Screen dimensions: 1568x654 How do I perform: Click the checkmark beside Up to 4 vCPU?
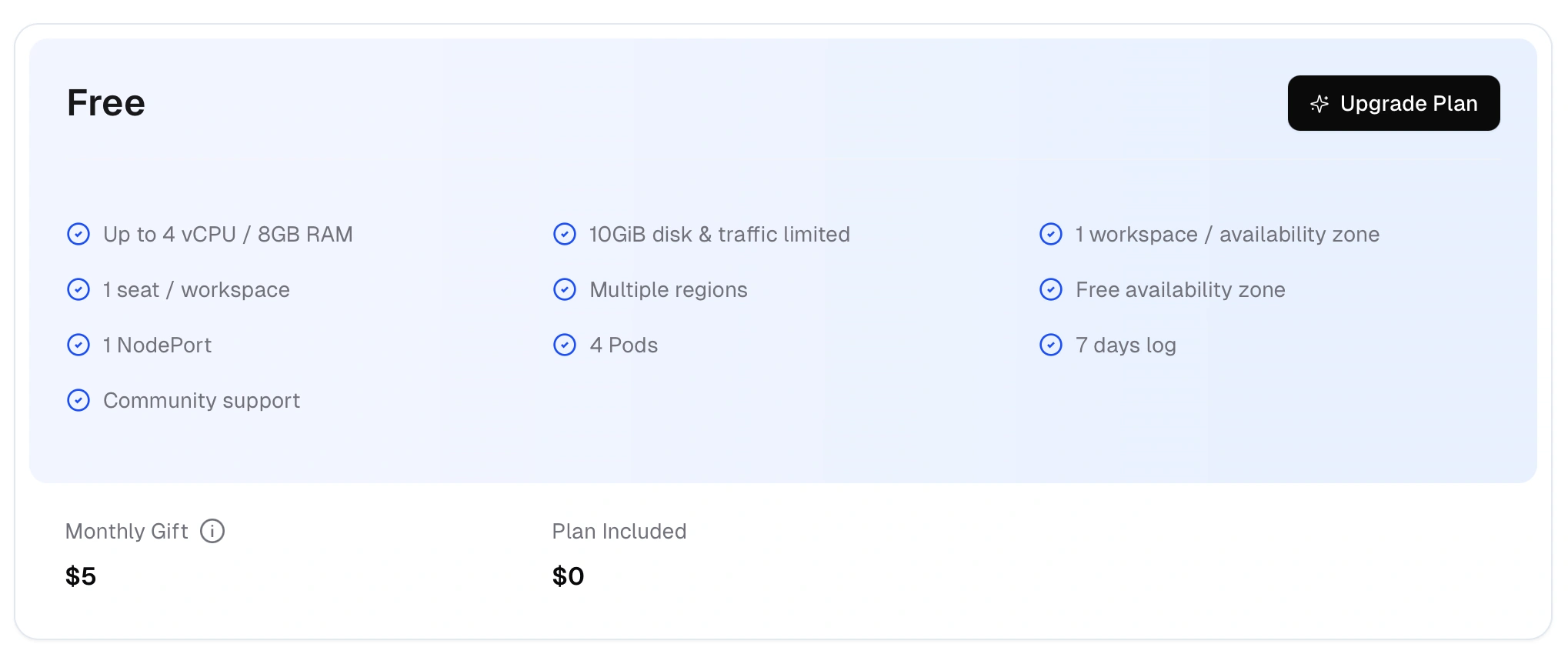[78, 234]
